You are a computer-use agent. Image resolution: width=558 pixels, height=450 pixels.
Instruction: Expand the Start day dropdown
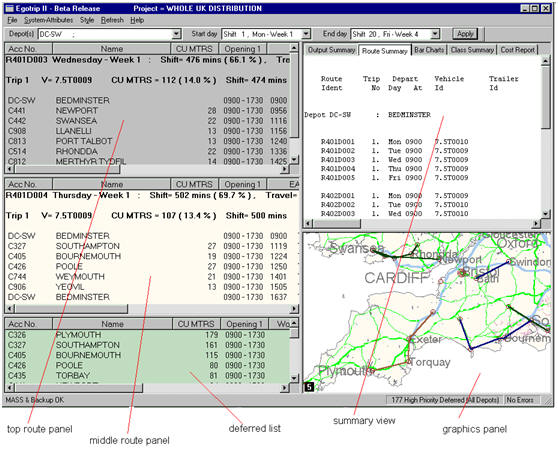[x=306, y=34]
